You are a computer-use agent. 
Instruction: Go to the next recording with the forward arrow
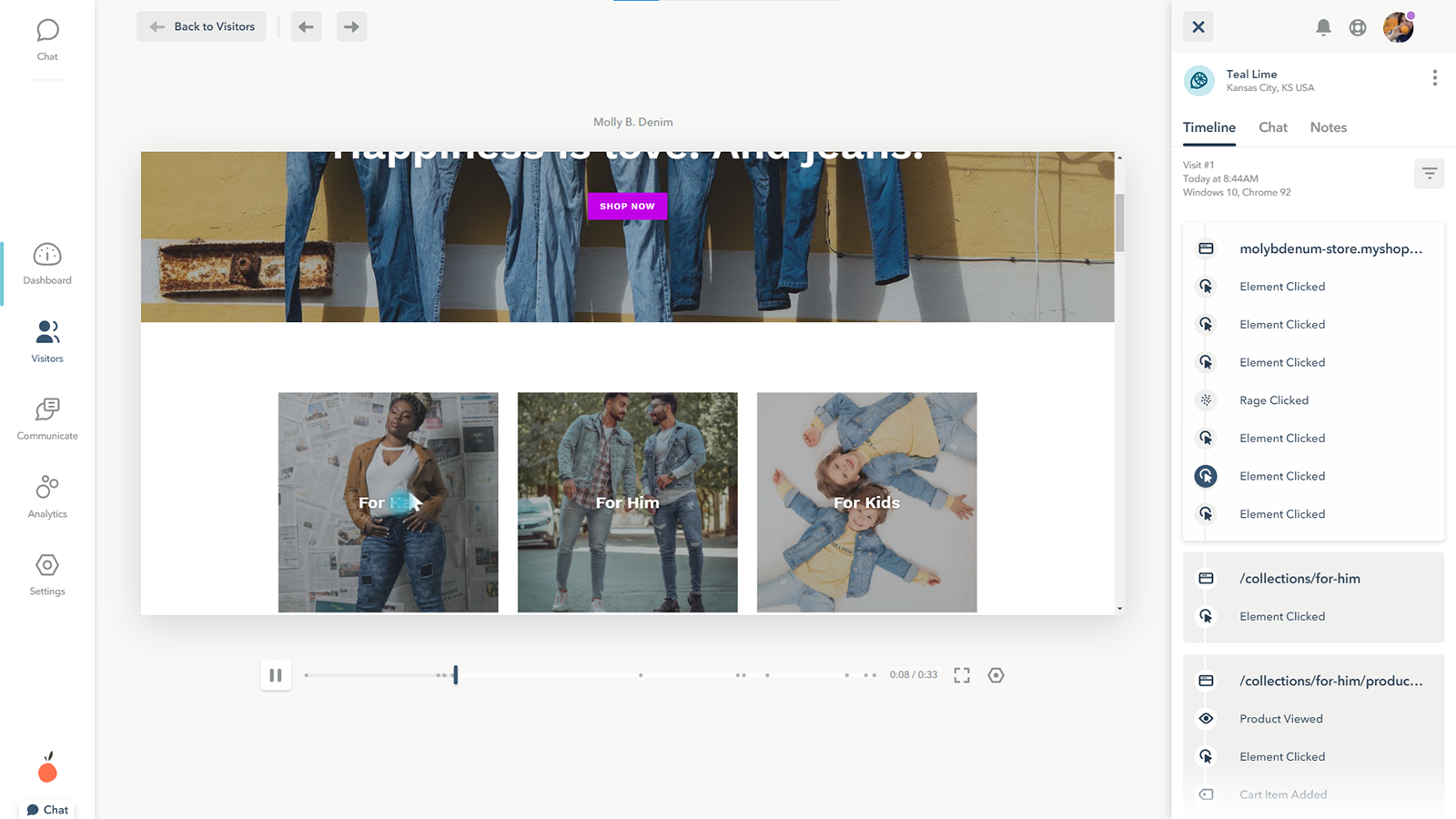pos(351,26)
